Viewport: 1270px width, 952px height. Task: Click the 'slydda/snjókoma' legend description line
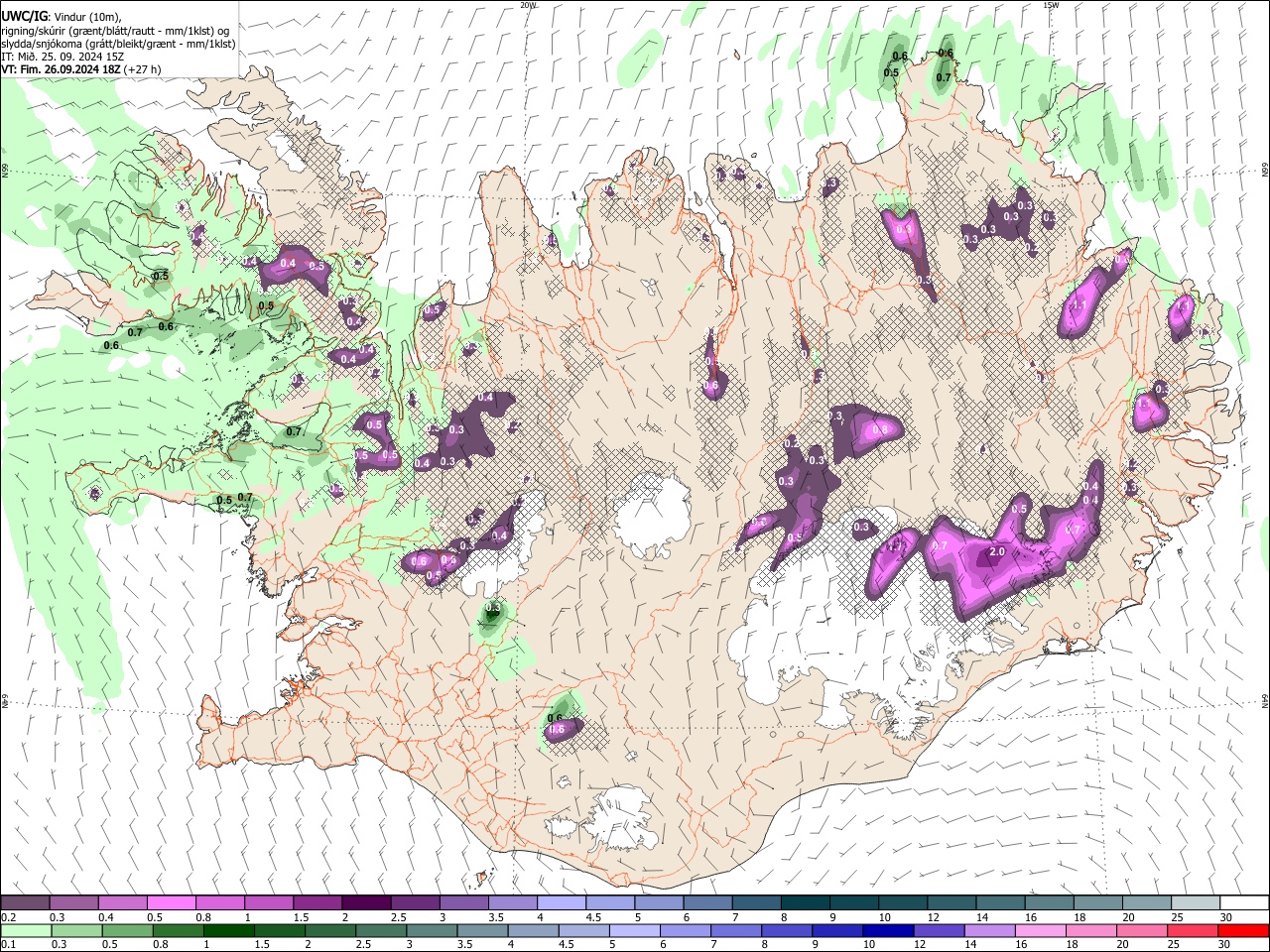(118, 44)
